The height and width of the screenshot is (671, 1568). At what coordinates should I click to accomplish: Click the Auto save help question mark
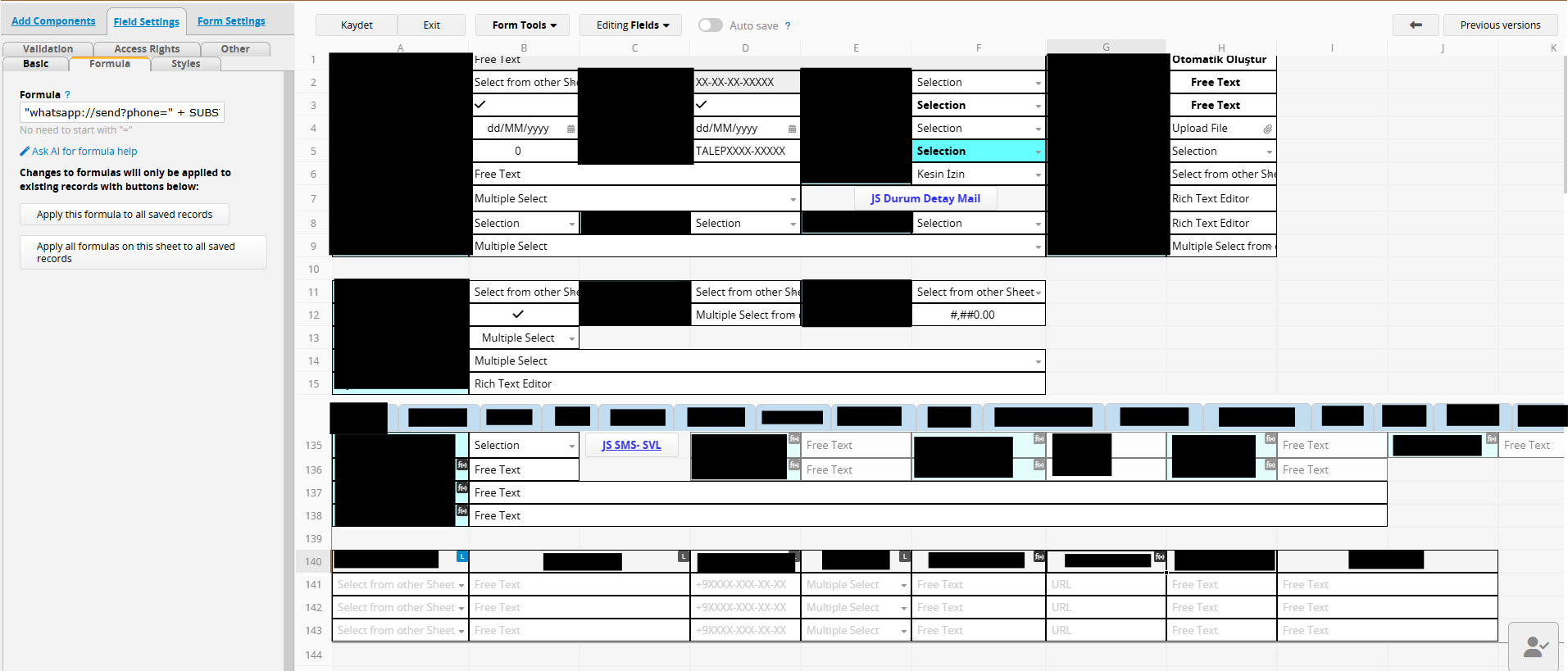(788, 26)
